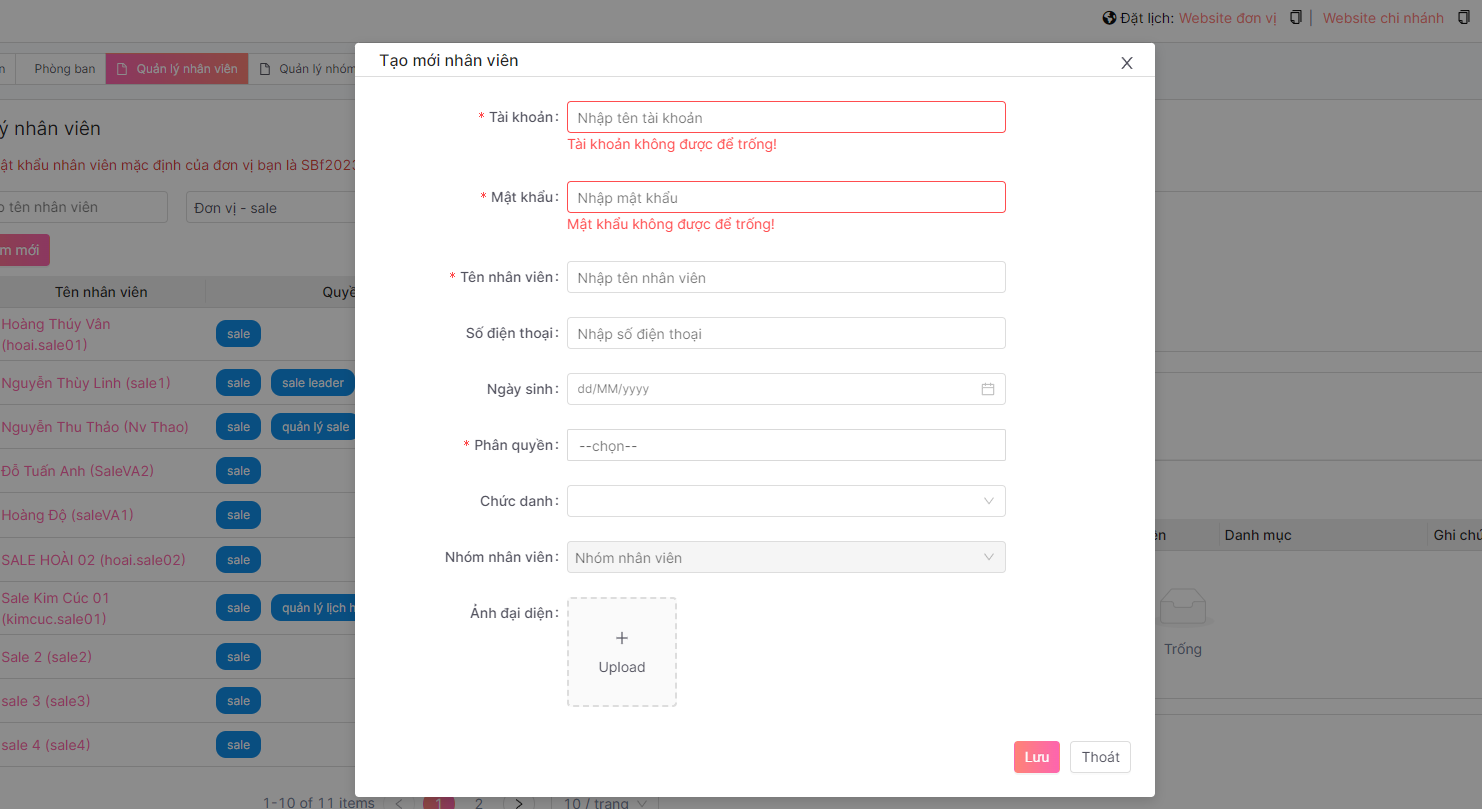Viewport: 1482px width, 809px height.
Task: Close the Tạo mới nhân viên dialog
Action: point(1126,63)
